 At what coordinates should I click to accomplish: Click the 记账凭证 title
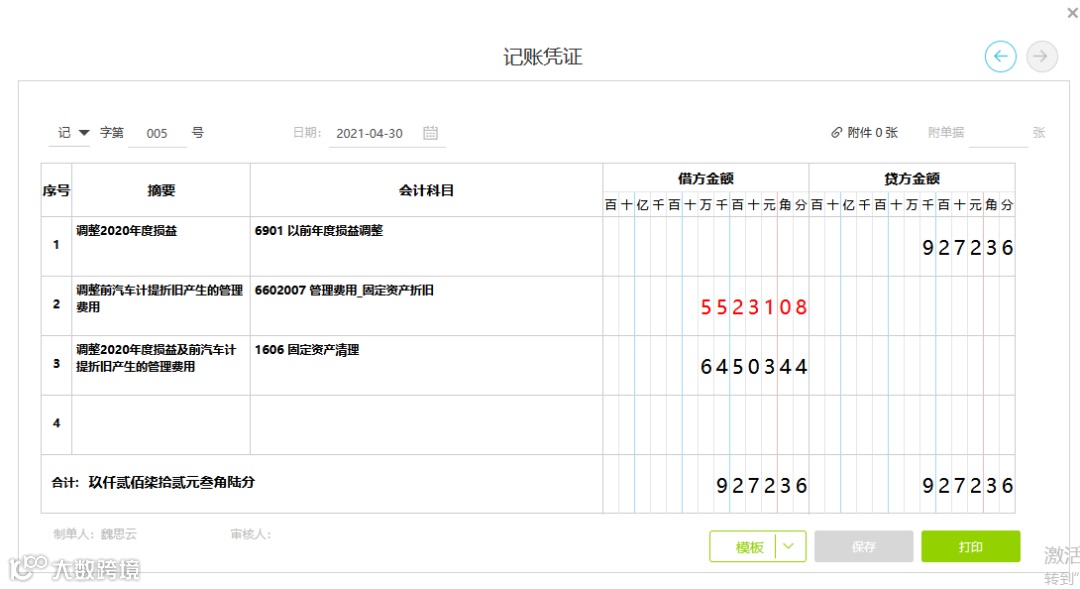[x=543, y=56]
